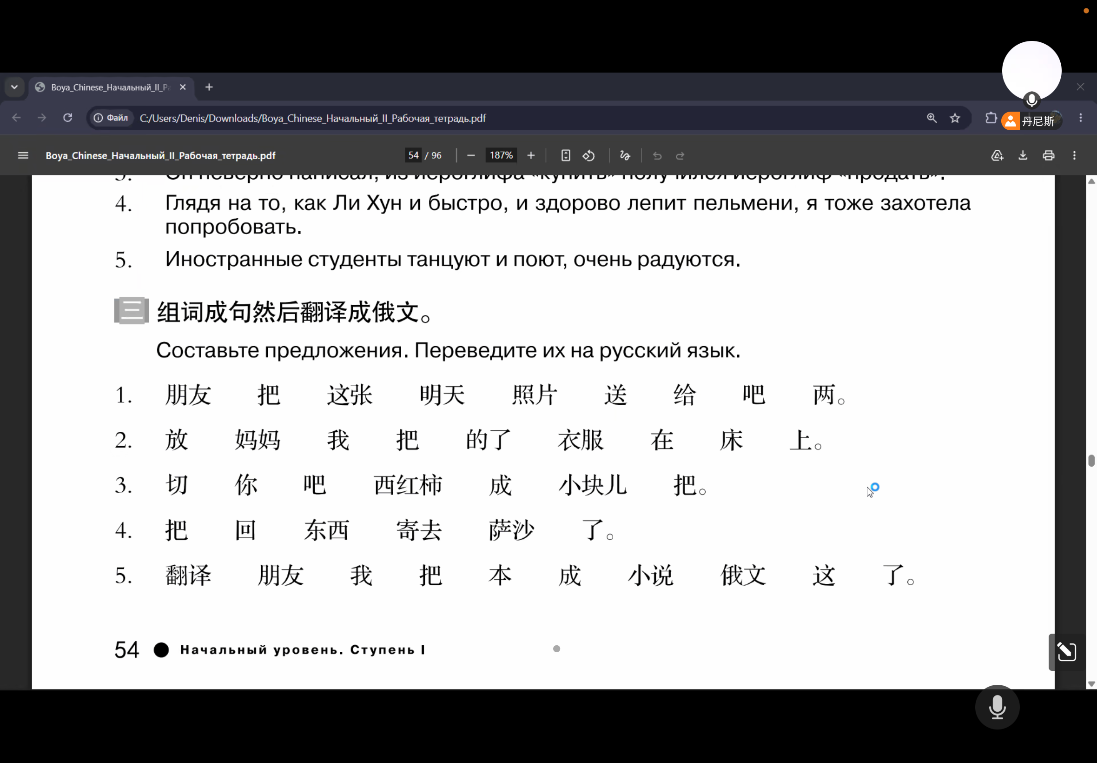Click the browser zoom magnifier icon

coord(932,117)
